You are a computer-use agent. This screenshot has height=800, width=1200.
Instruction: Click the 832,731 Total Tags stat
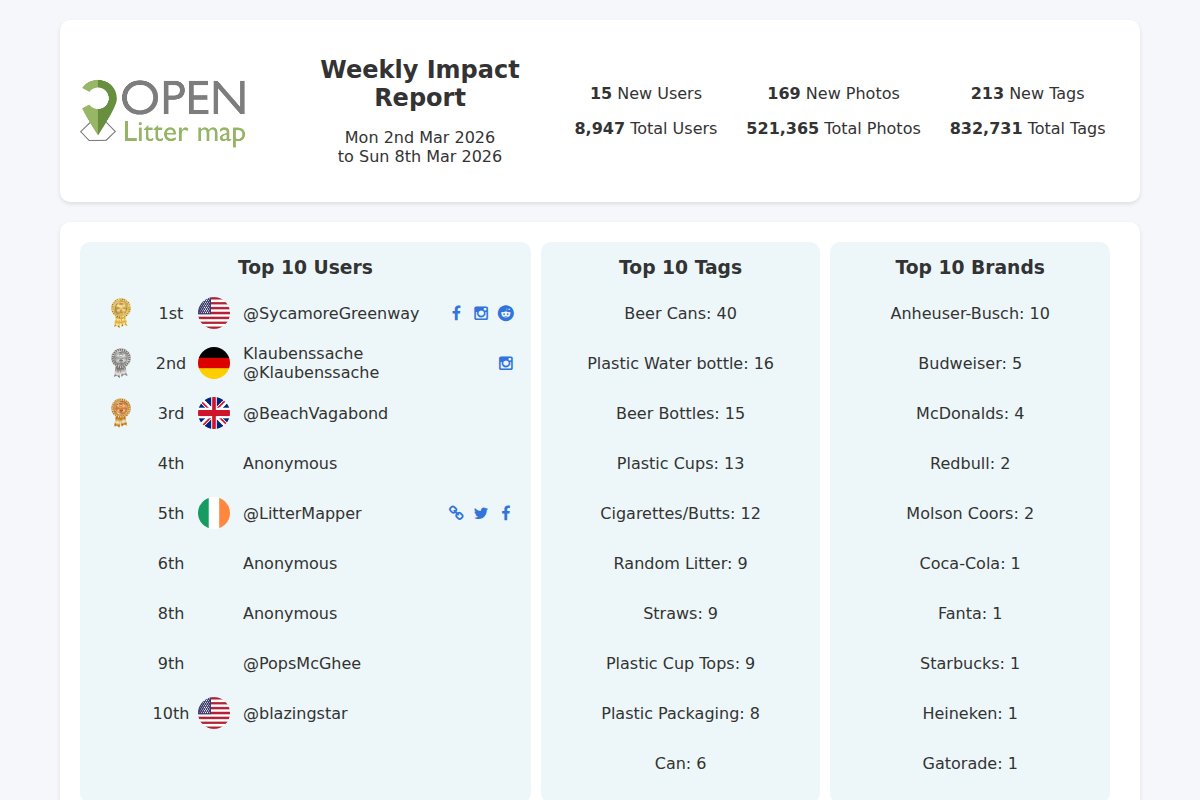click(1028, 128)
